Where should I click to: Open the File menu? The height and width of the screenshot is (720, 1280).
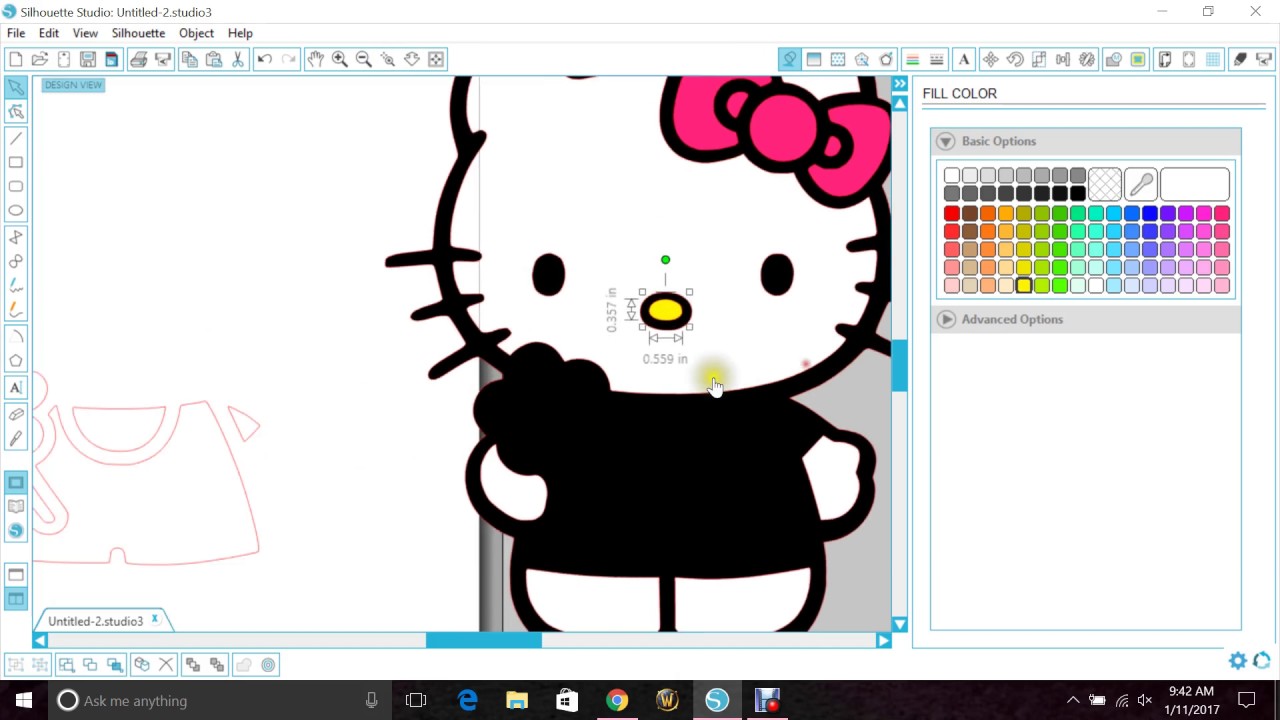click(x=16, y=33)
